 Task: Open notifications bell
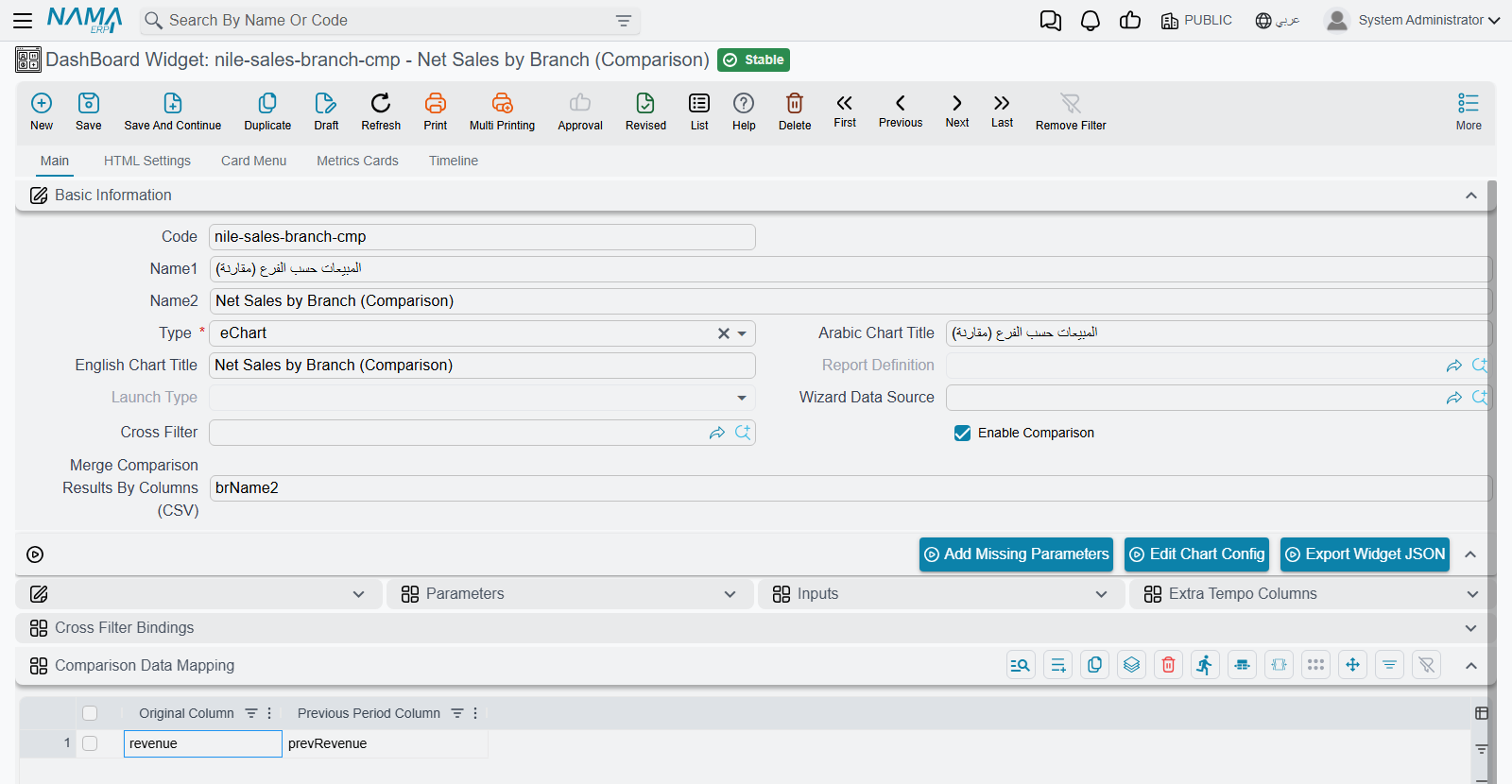pos(1091,21)
